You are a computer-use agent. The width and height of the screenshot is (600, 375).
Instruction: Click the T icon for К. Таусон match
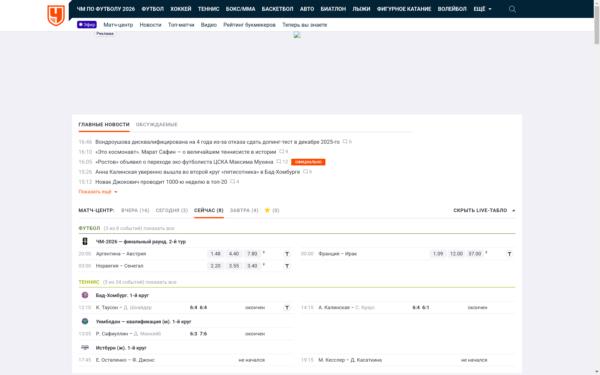pyautogui.click(x=287, y=308)
